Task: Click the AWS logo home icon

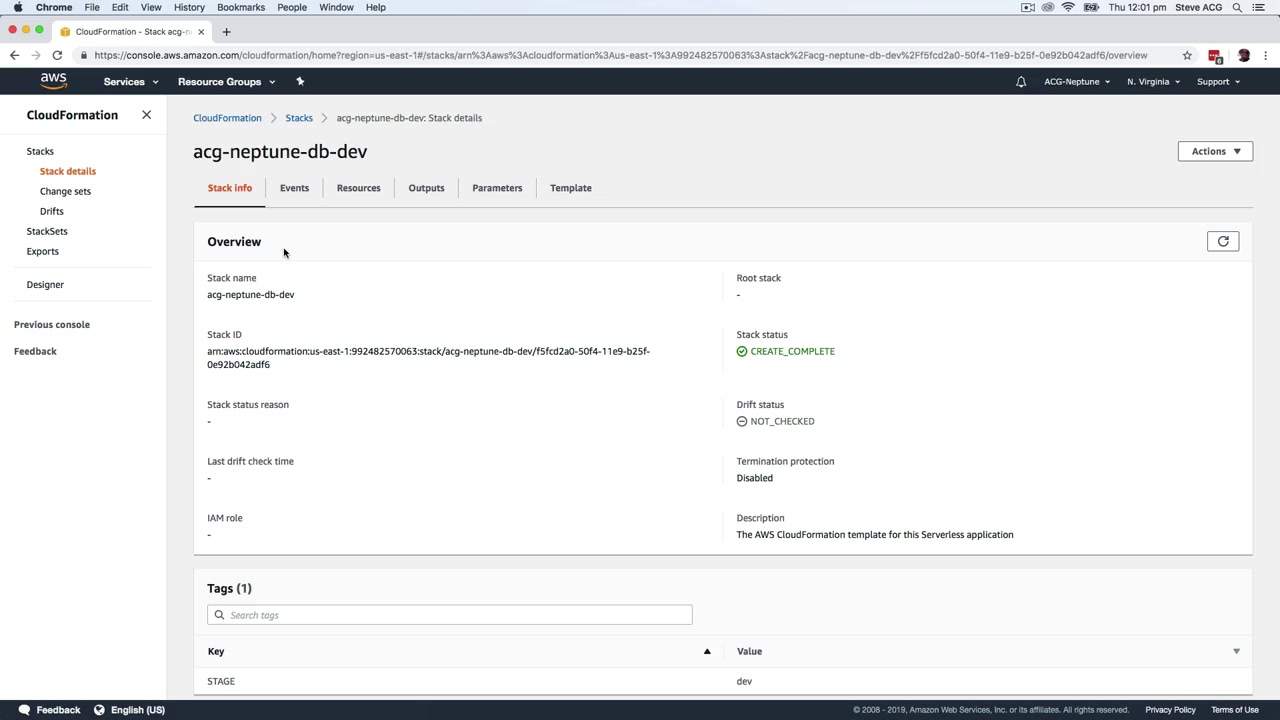Action: [54, 81]
